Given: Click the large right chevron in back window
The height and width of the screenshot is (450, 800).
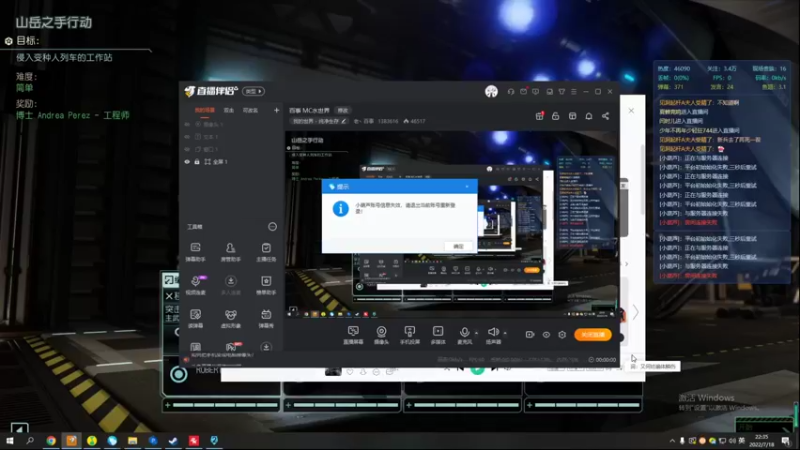Looking at the screenshot, I should pos(635,312).
